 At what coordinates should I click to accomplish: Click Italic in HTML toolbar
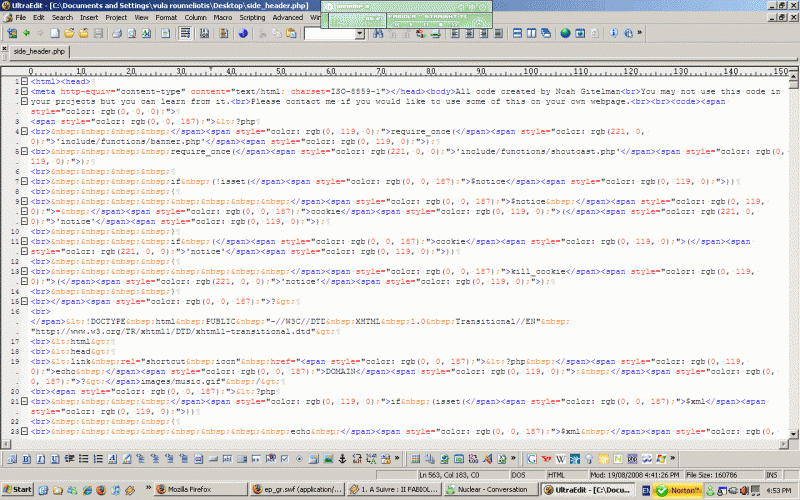(x=40, y=459)
